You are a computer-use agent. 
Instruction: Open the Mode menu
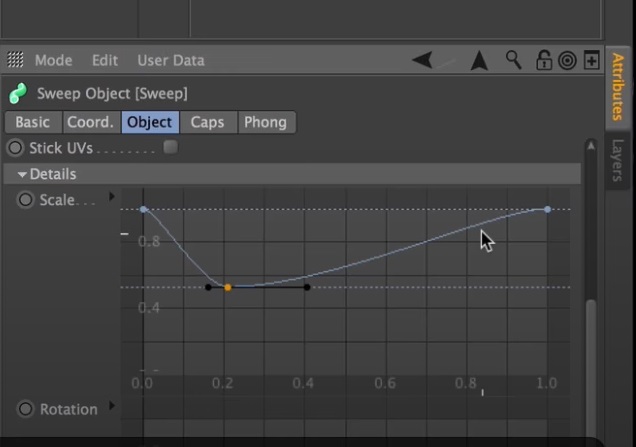pyautogui.click(x=54, y=60)
